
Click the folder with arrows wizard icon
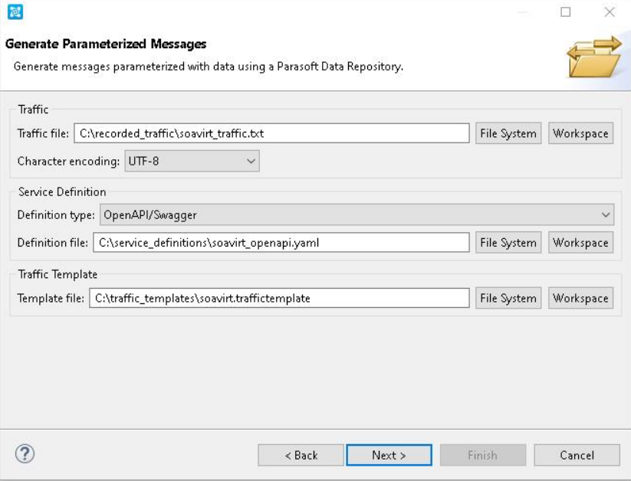click(594, 57)
